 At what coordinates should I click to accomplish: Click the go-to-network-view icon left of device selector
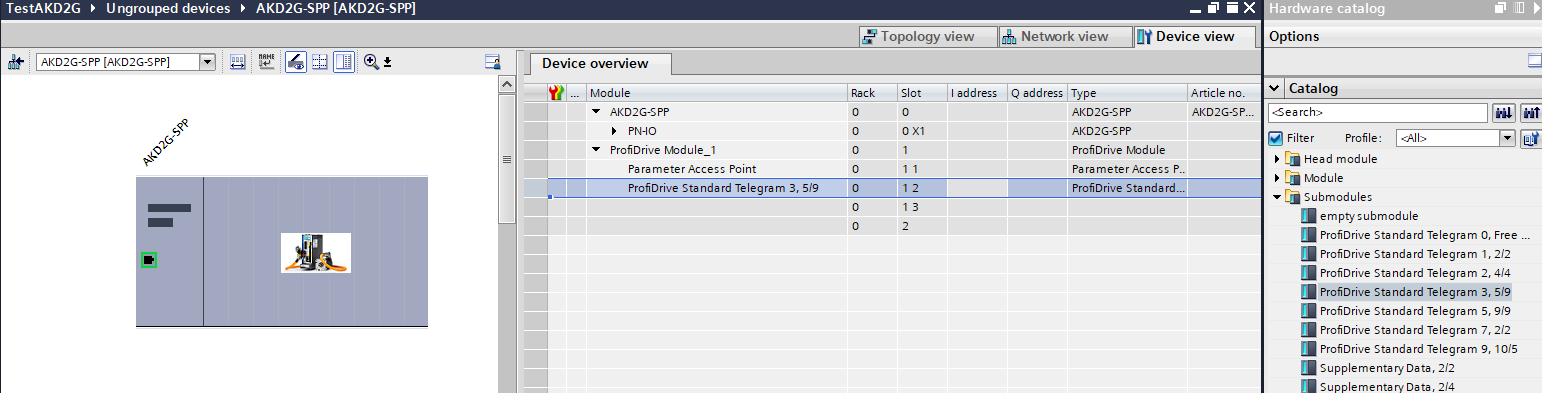click(15, 62)
